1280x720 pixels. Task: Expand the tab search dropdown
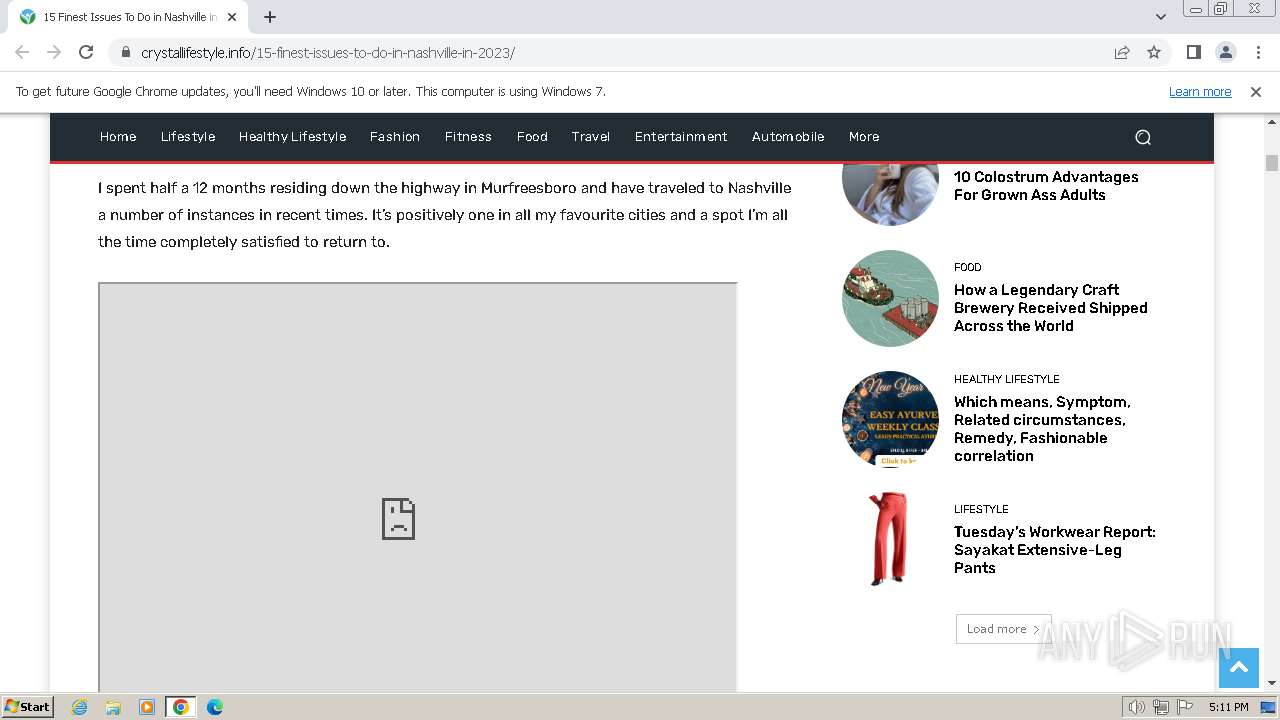coord(1160,17)
